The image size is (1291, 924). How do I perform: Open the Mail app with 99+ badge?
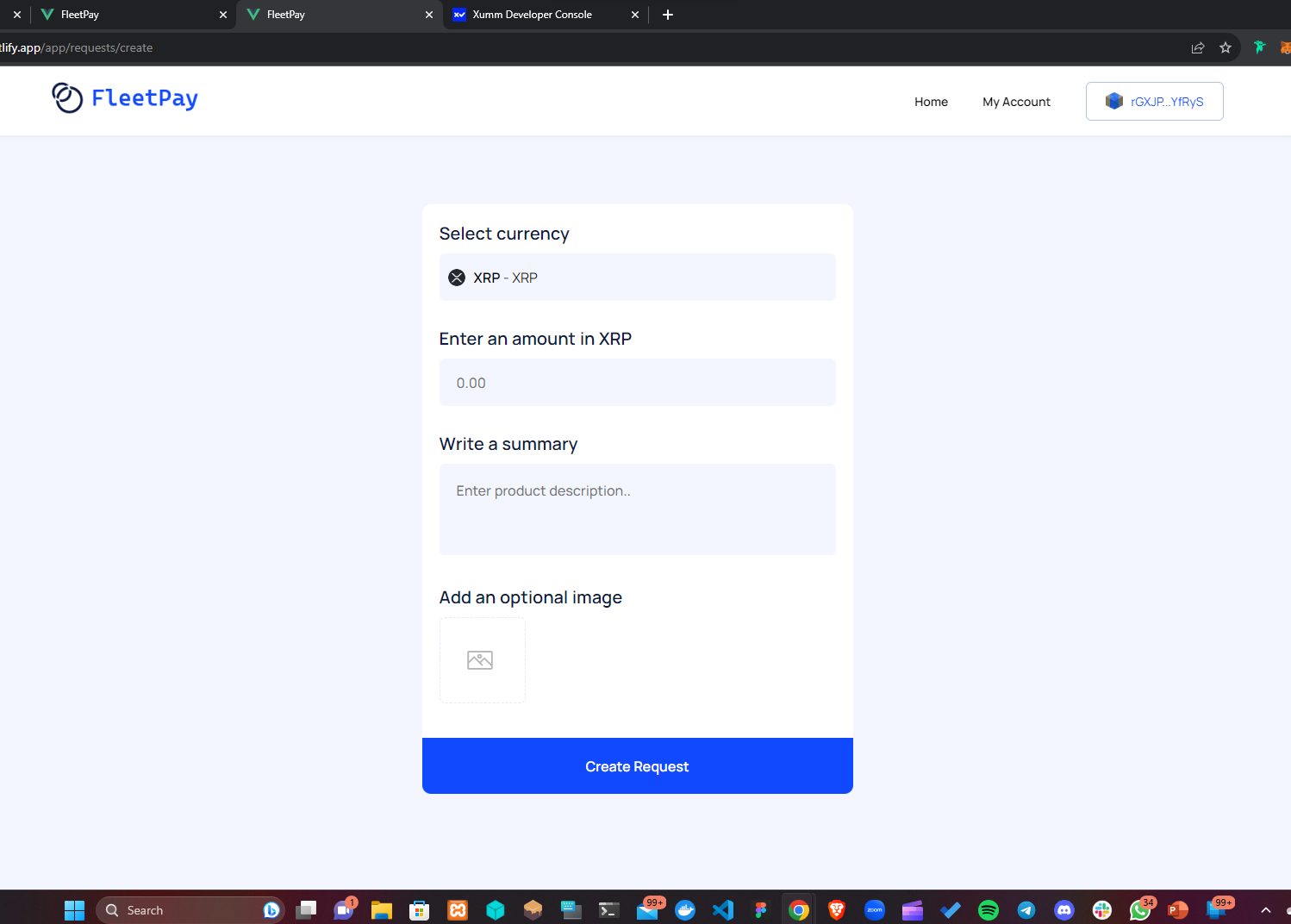pyautogui.click(x=647, y=909)
